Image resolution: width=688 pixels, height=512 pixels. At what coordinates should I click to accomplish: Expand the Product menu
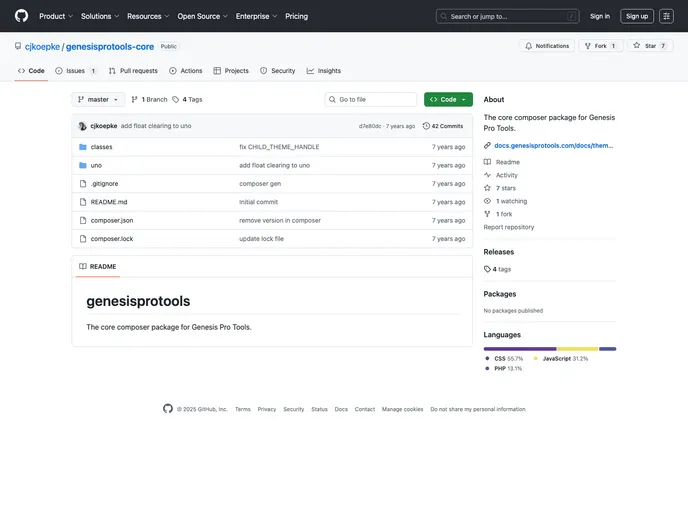(56, 16)
